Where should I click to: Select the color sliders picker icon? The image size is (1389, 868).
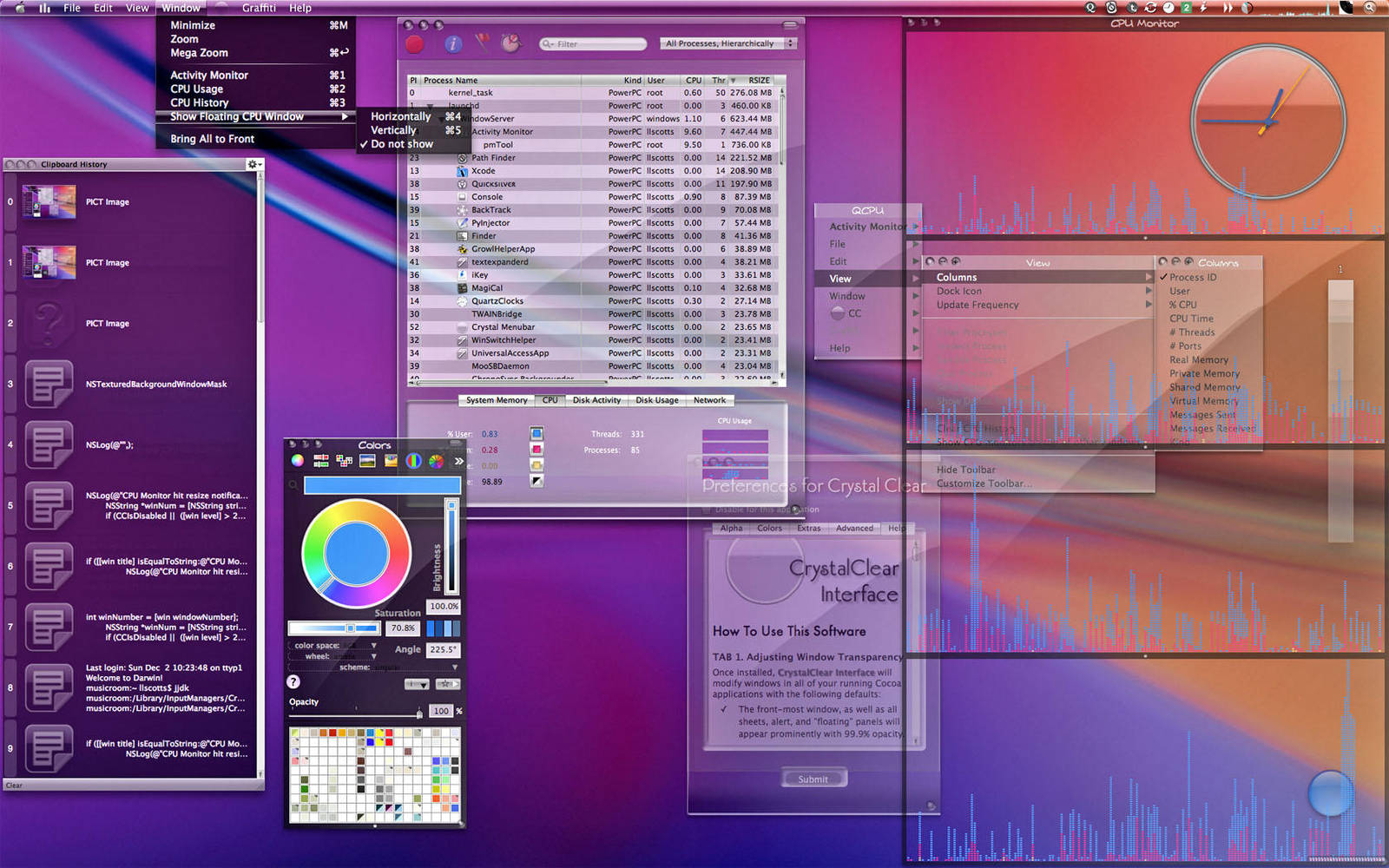[321, 461]
